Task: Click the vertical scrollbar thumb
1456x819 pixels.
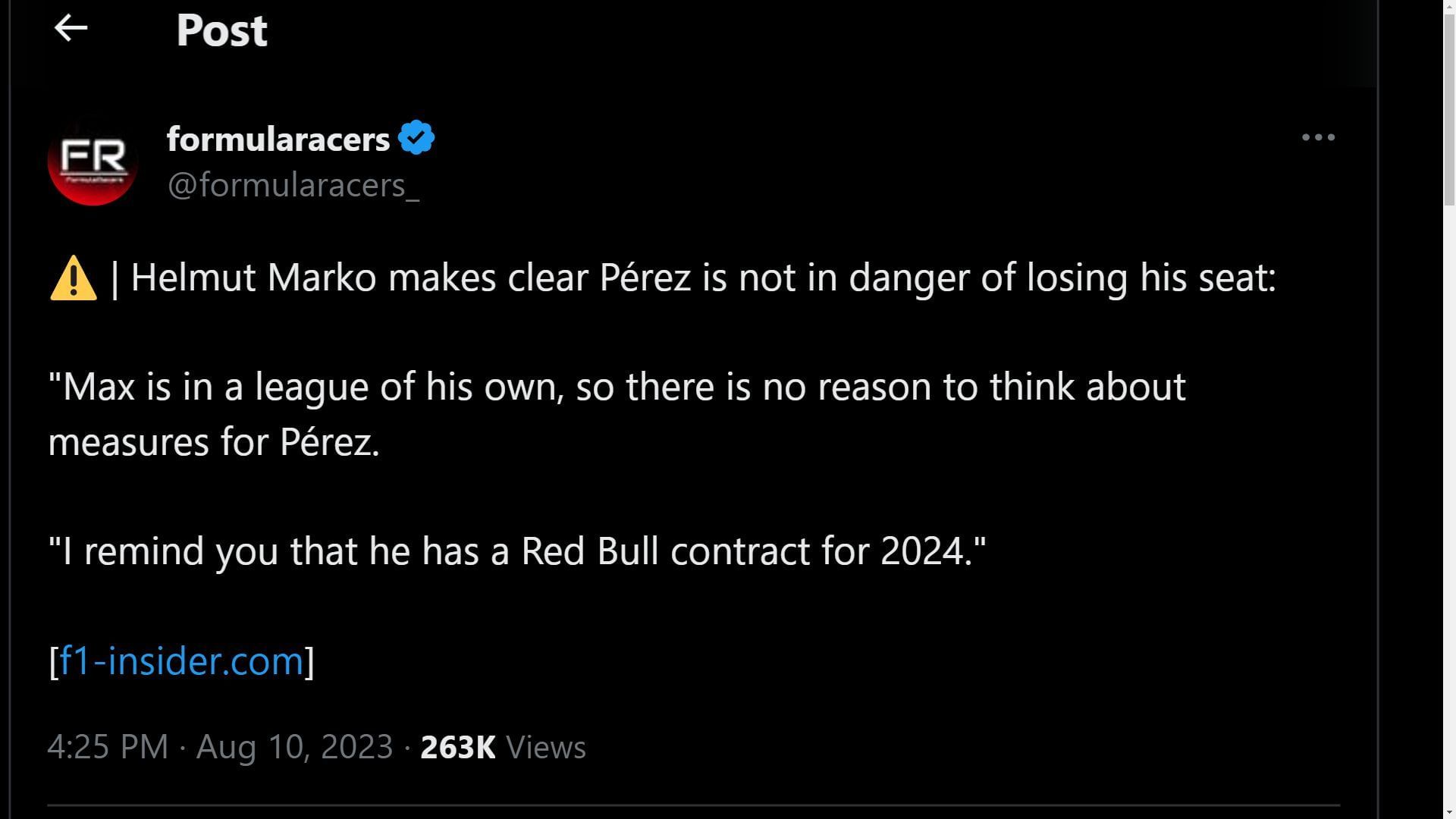Action: pyautogui.click(x=1449, y=110)
